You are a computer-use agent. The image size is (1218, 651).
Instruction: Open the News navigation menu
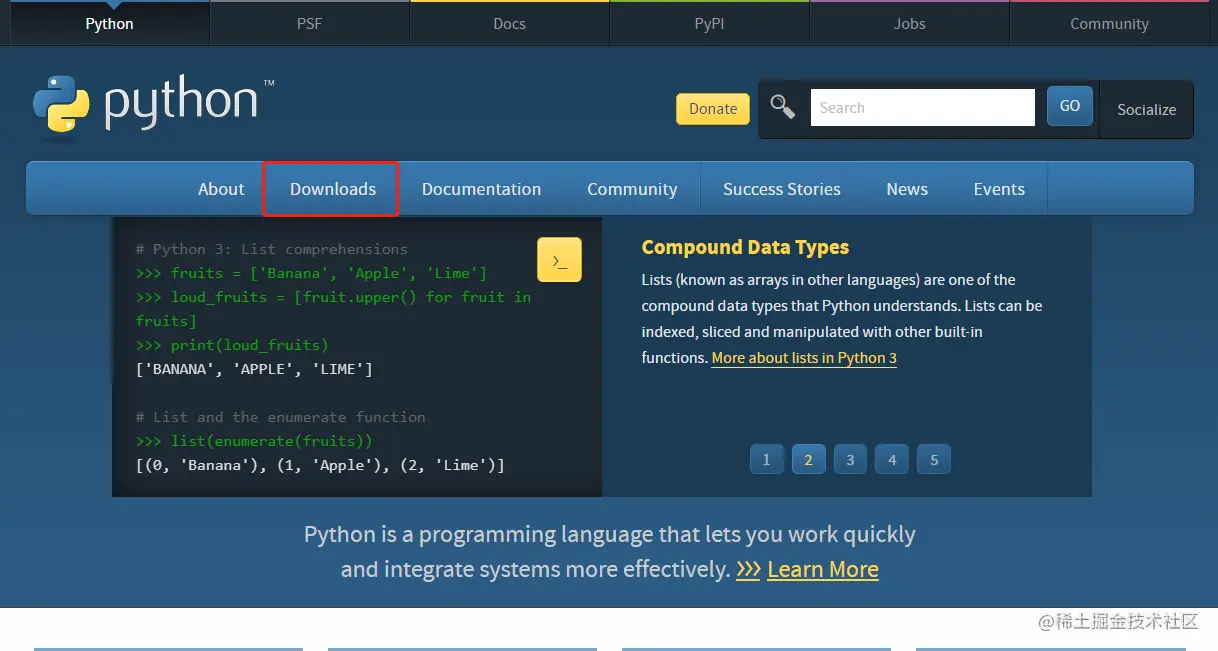click(x=907, y=189)
